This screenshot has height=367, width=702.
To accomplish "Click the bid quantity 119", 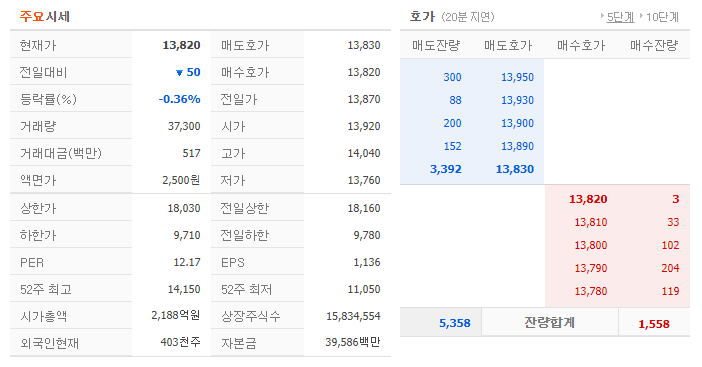I will pos(670,291).
